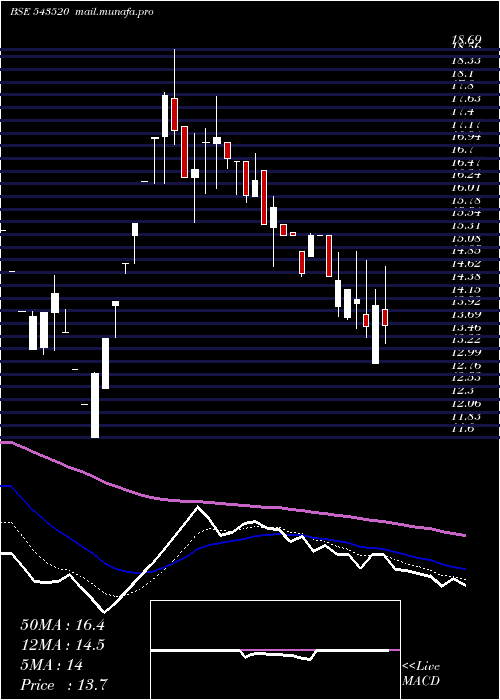This screenshot has width=500, height=700.
Task: Click the 12.76 price axis label
Action: (466, 366)
